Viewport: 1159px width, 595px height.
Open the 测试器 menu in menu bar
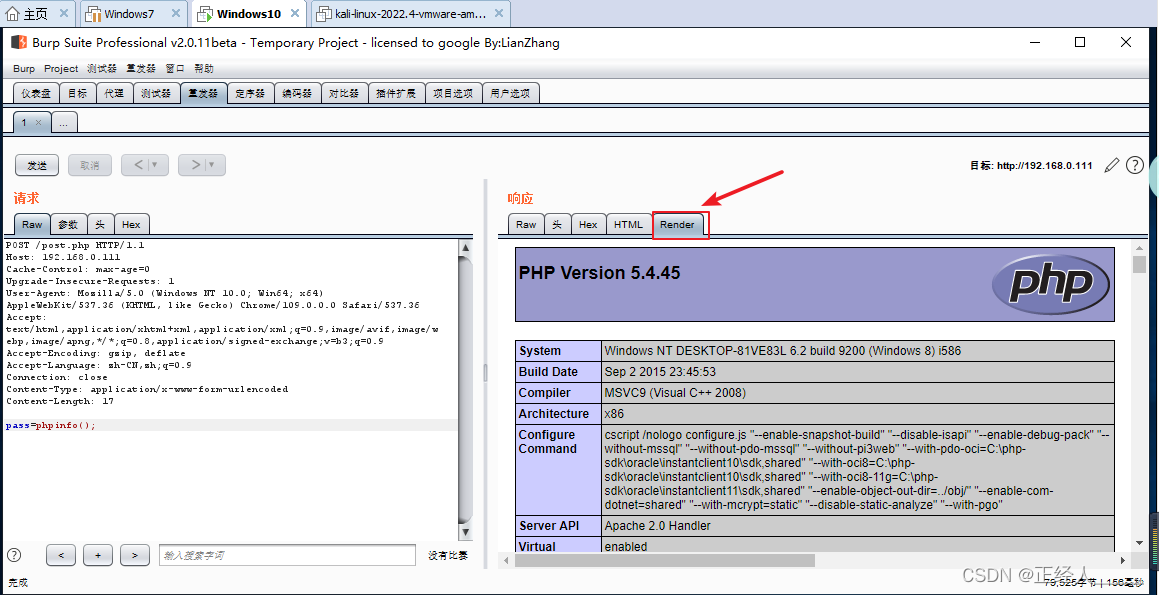(x=101, y=68)
